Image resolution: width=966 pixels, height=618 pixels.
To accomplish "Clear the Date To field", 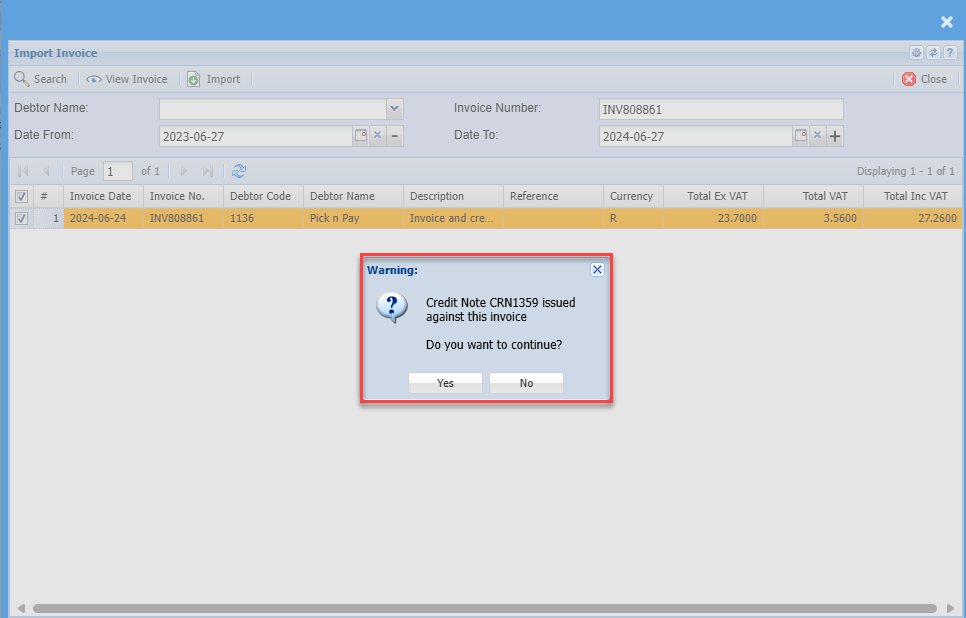I will point(817,136).
